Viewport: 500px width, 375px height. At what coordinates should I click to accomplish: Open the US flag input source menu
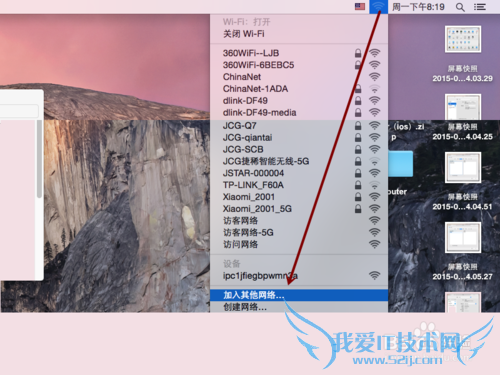point(360,7)
